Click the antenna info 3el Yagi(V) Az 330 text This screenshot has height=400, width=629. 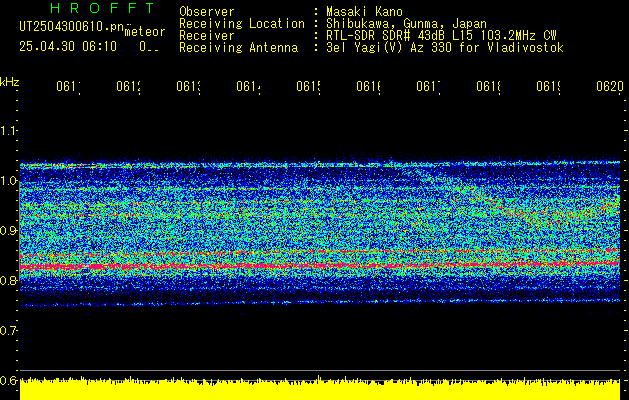pos(445,48)
